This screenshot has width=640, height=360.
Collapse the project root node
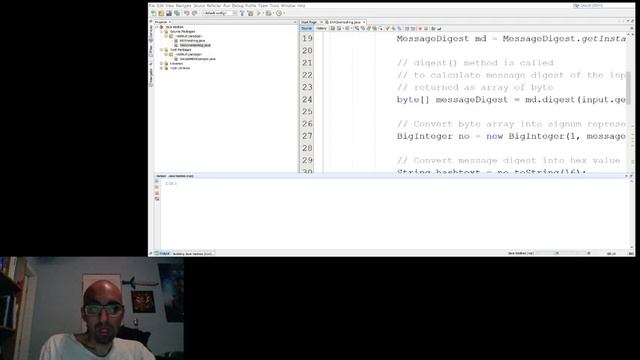(157, 27)
